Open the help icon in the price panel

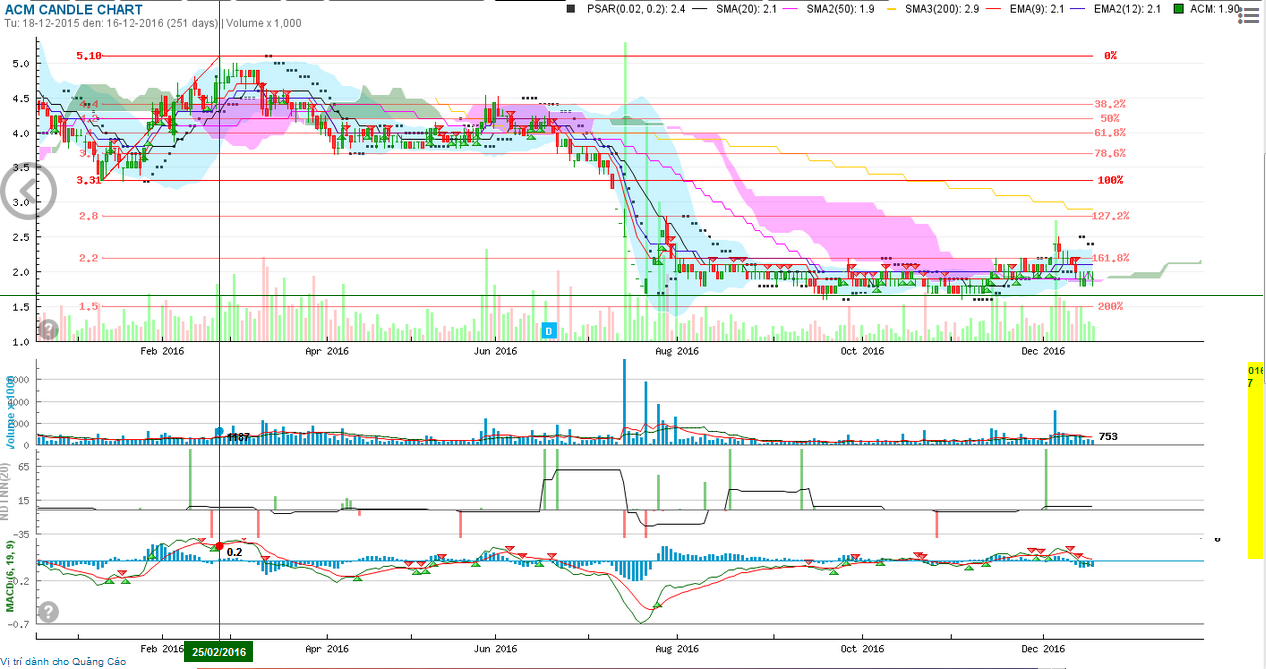(x=48, y=328)
